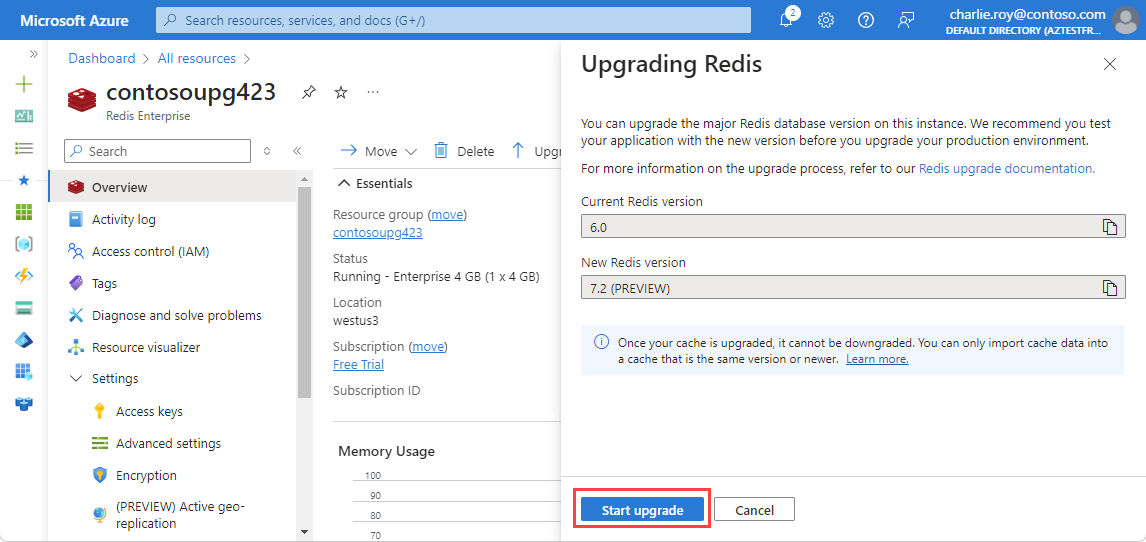The height and width of the screenshot is (542, 1146).
Task: Collapse the Essentials section
Action: (344, 183)
